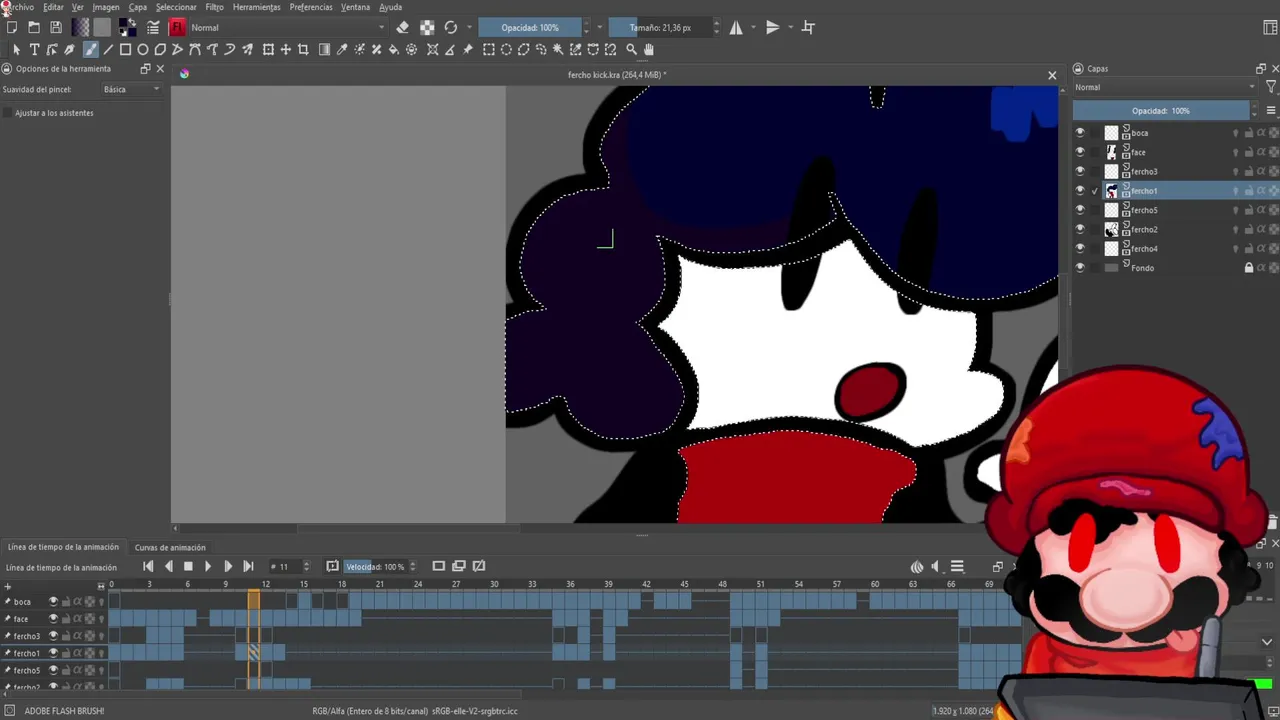Select the text tool
The height and width of the screenshot is (720, 1280).
34,49
